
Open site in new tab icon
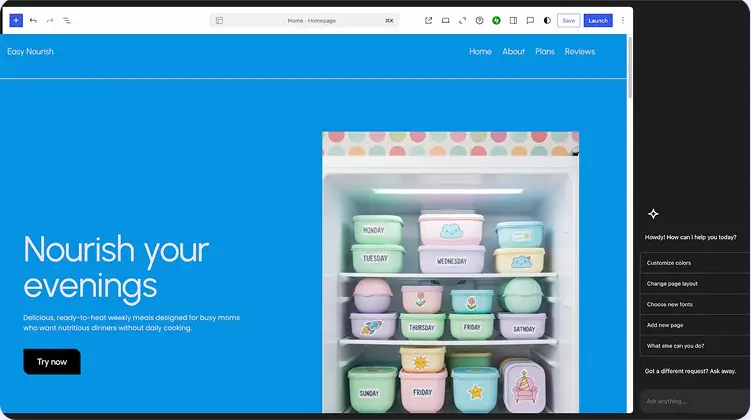pos(429,20)
